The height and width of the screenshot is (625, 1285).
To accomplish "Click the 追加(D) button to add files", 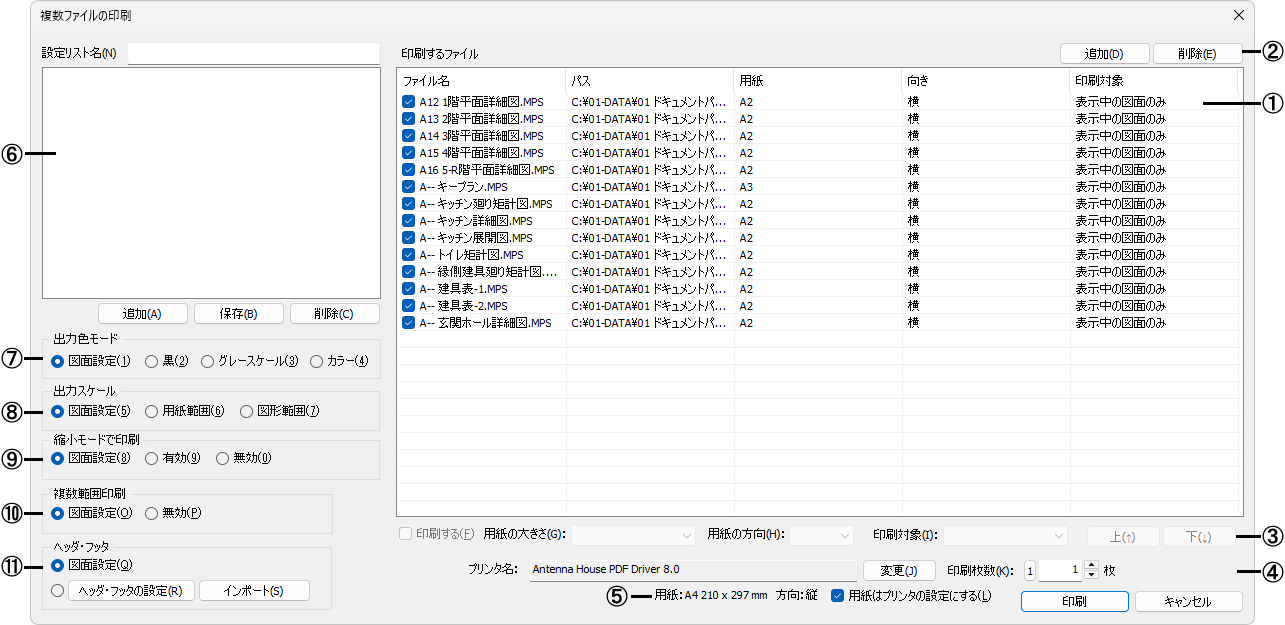I will [x=1104, y=54].
